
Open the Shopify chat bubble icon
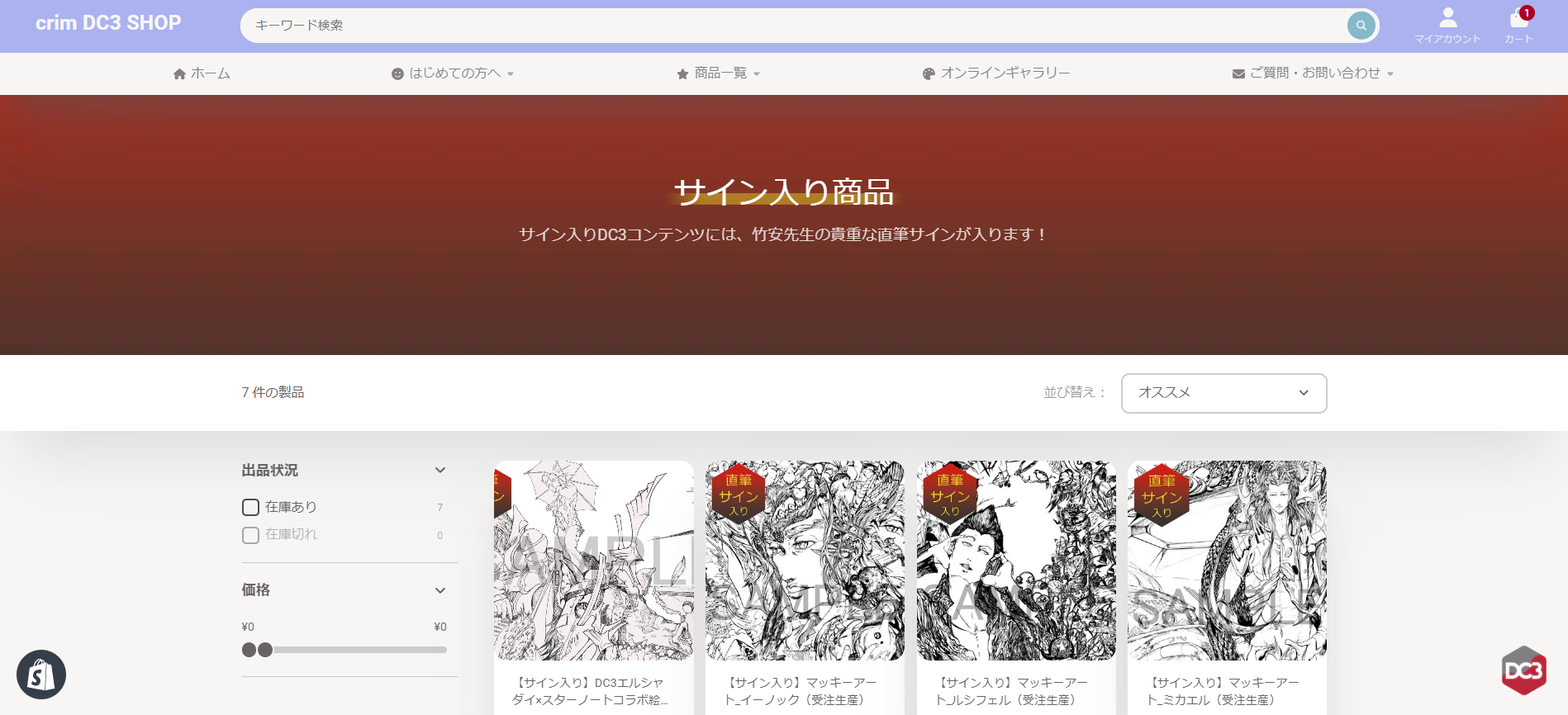pyautogui.click(x=41, y=675)
